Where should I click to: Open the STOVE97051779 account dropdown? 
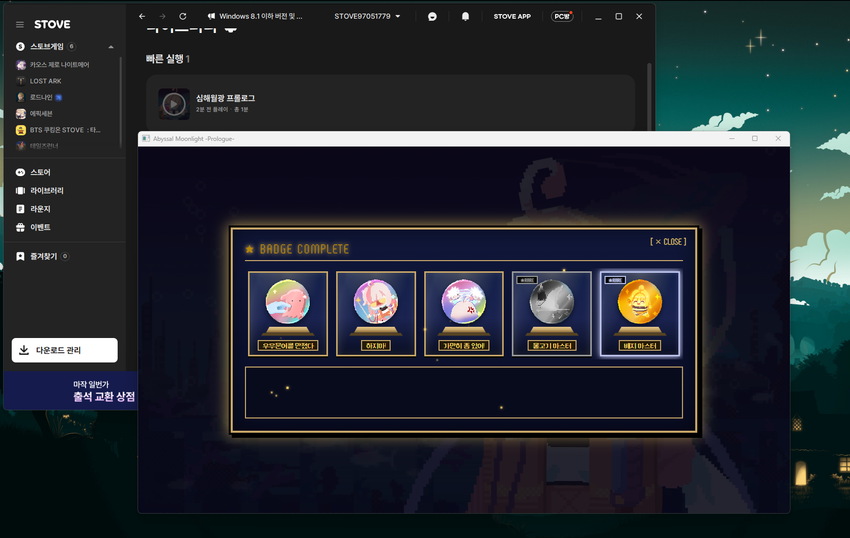[x=367, y=16]
